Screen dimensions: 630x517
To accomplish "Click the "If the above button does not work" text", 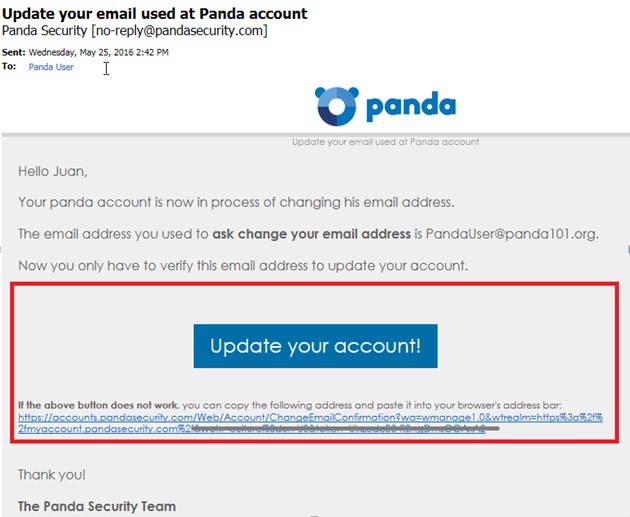I will tap(98, 405).
